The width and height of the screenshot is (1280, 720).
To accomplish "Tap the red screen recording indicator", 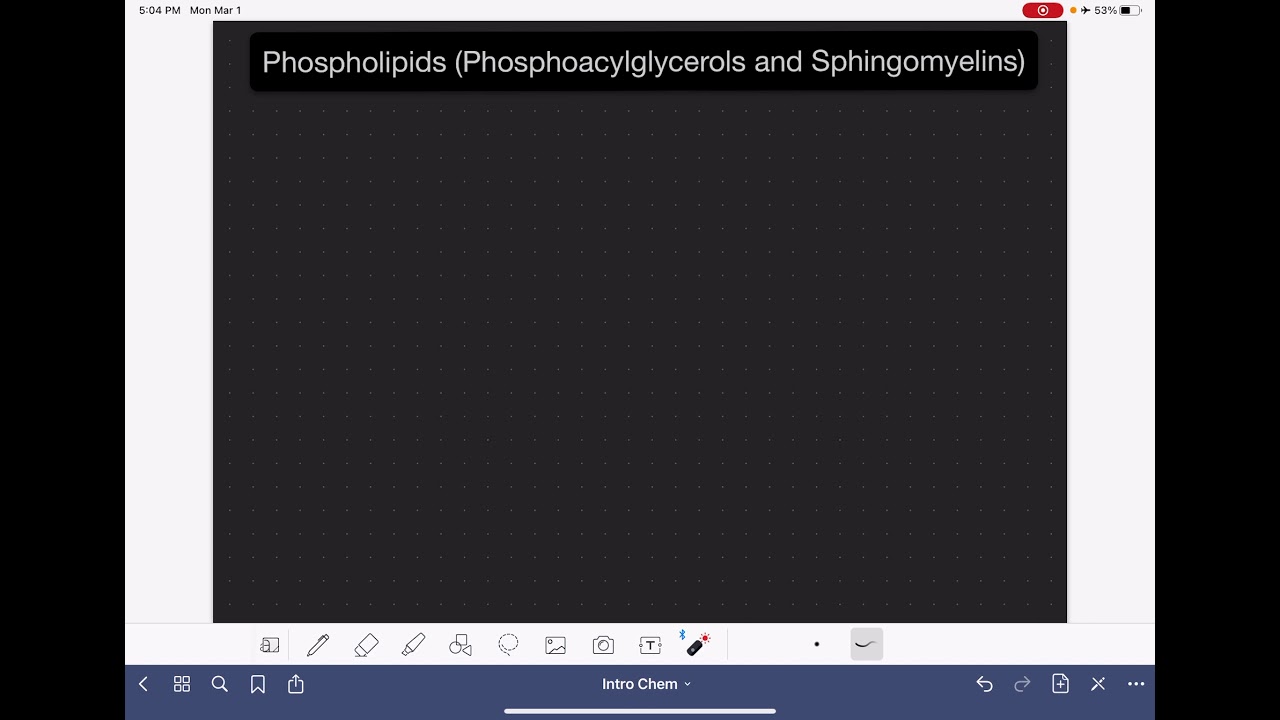I will click(1043, 10).
